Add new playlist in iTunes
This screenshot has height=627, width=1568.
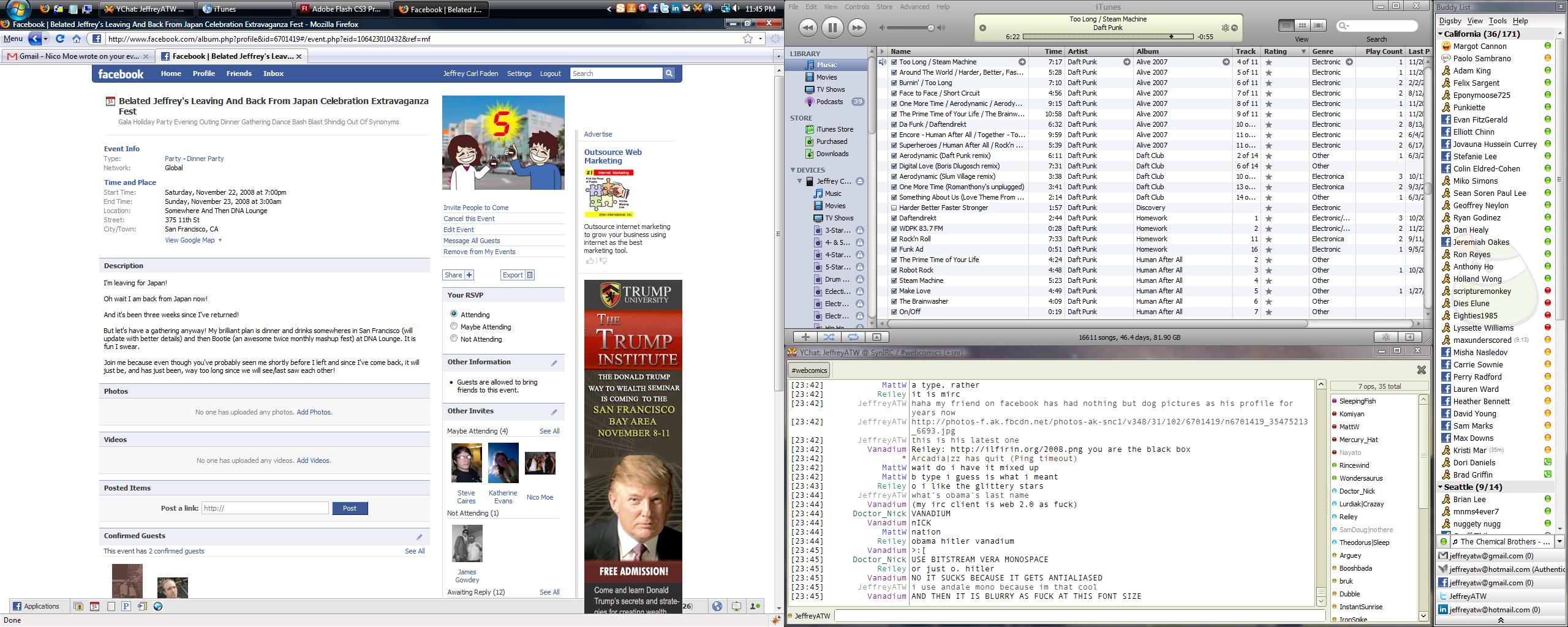(805, 337)
